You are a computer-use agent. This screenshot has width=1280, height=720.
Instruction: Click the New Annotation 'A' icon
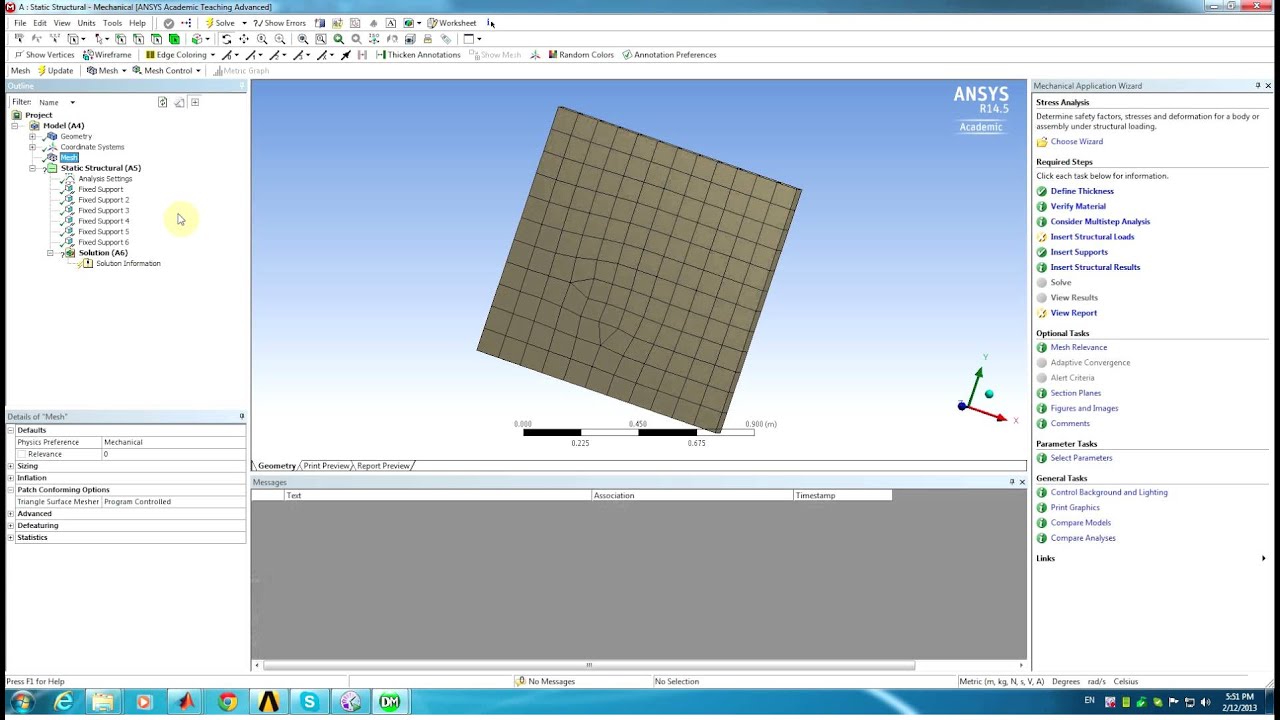pyautogui.click(x=391, y=23)
